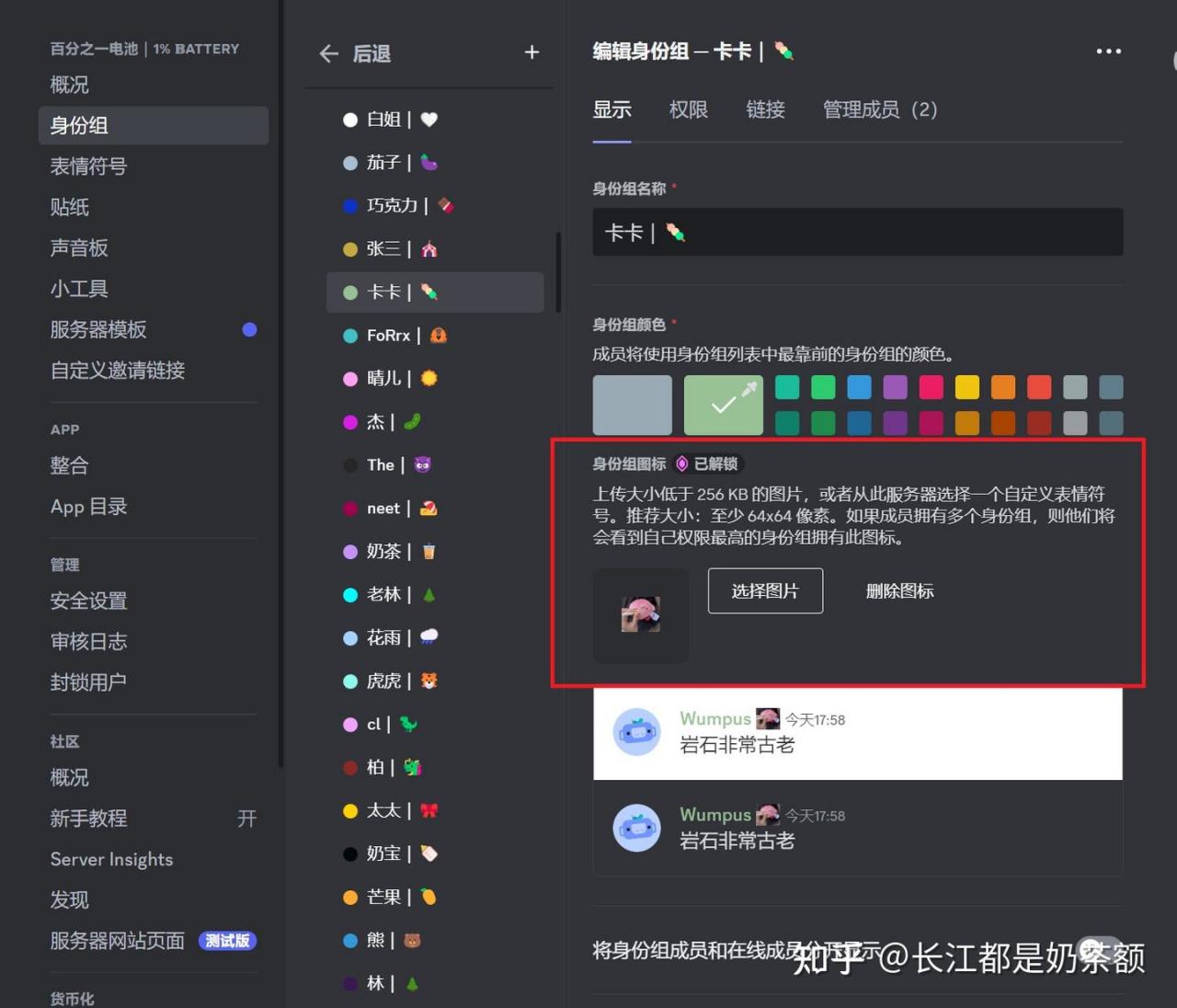Choose the orange color swatch

point(1003,387)
